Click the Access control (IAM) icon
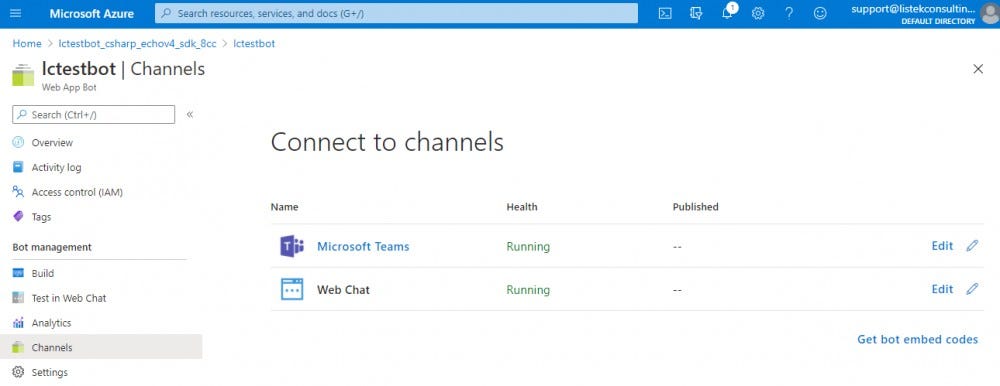 pos(18,191)
